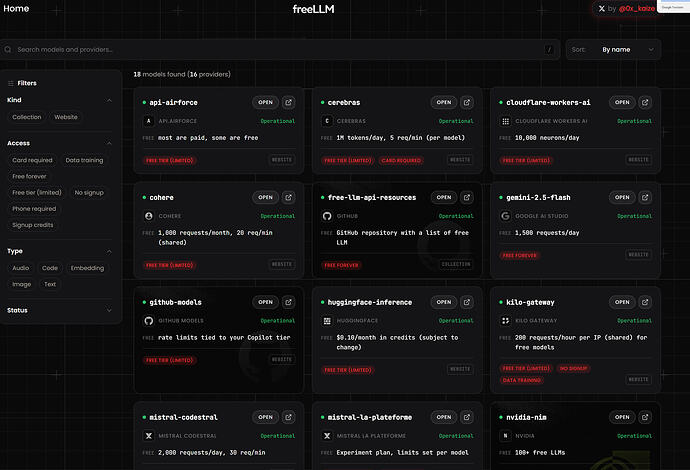
Task: Toggle the Free forever access filter
Action: [x=29, y=176]
